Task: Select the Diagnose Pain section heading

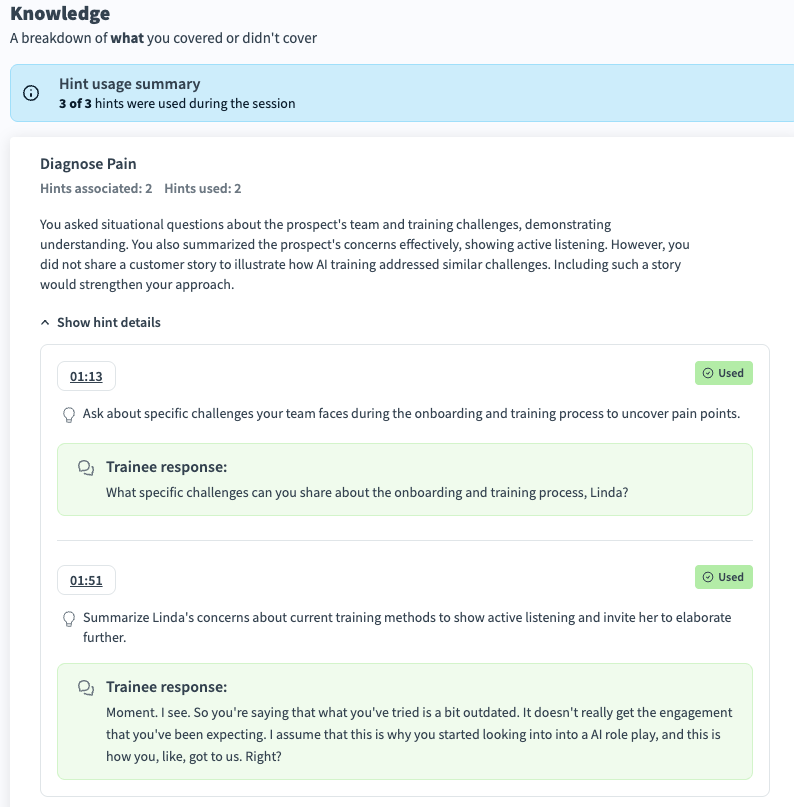Action: tap(88, 163)
